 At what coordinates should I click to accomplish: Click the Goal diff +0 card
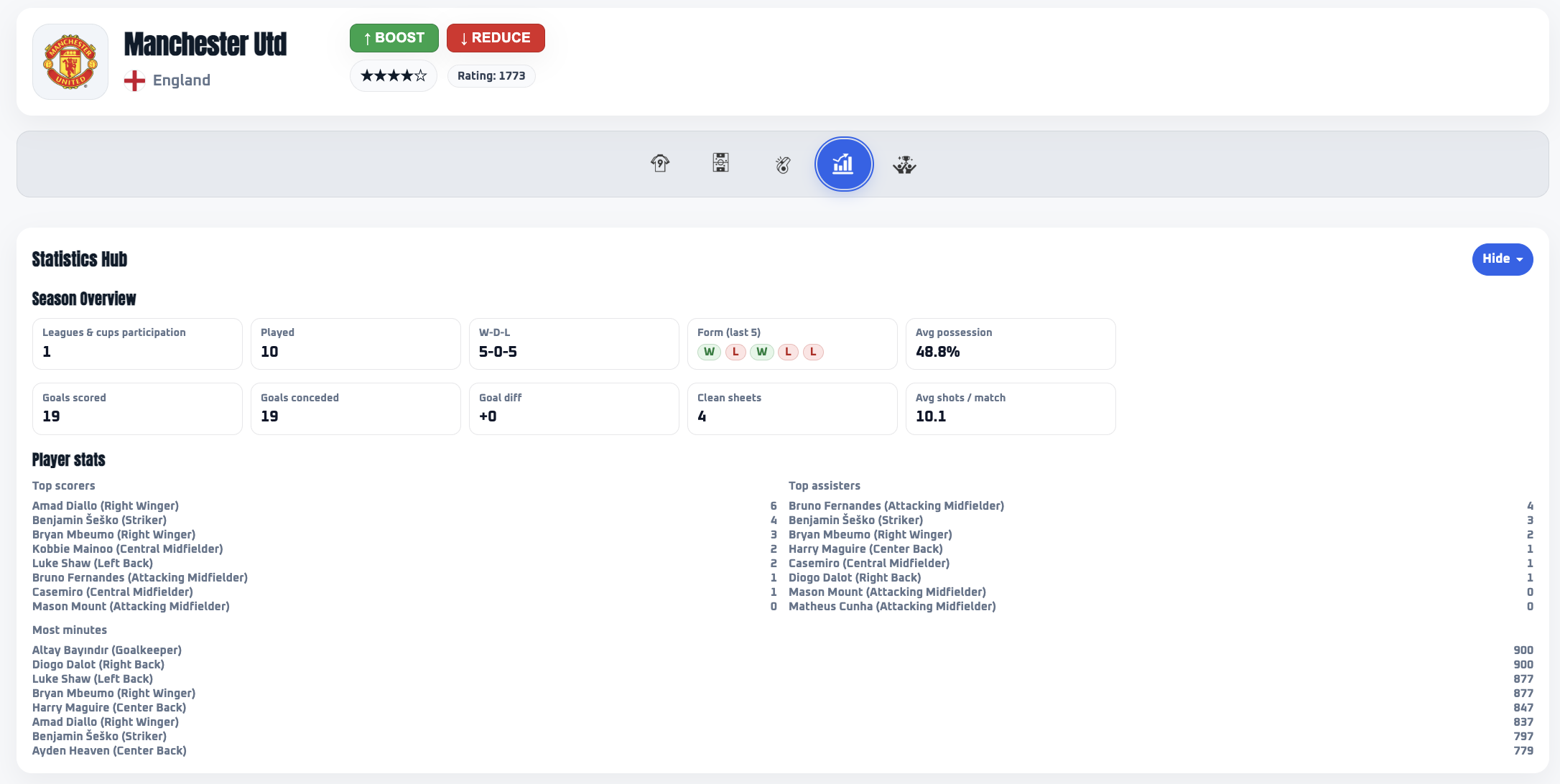pos(574,409)
